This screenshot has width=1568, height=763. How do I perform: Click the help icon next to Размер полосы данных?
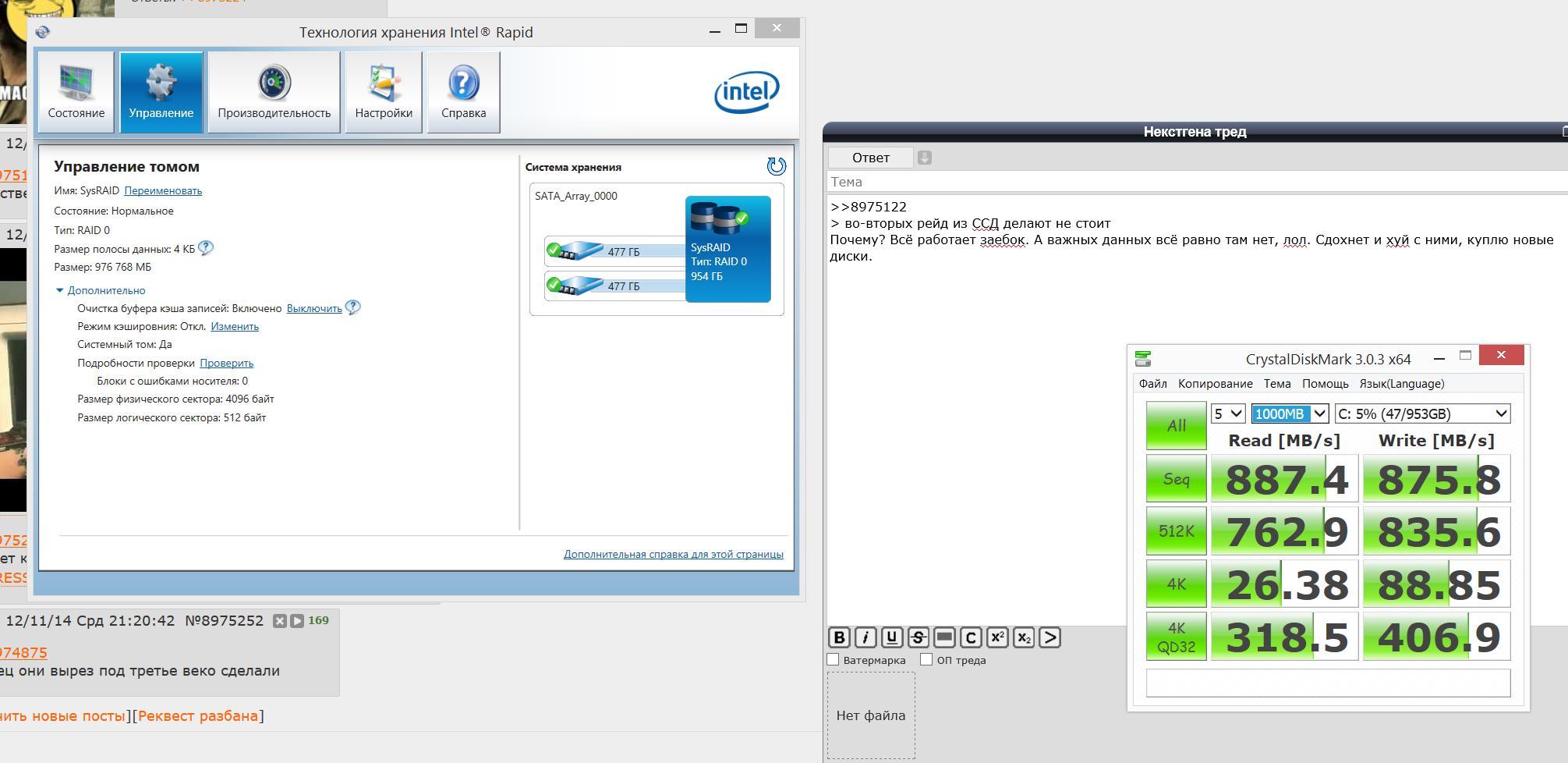[x=206, y=248]
